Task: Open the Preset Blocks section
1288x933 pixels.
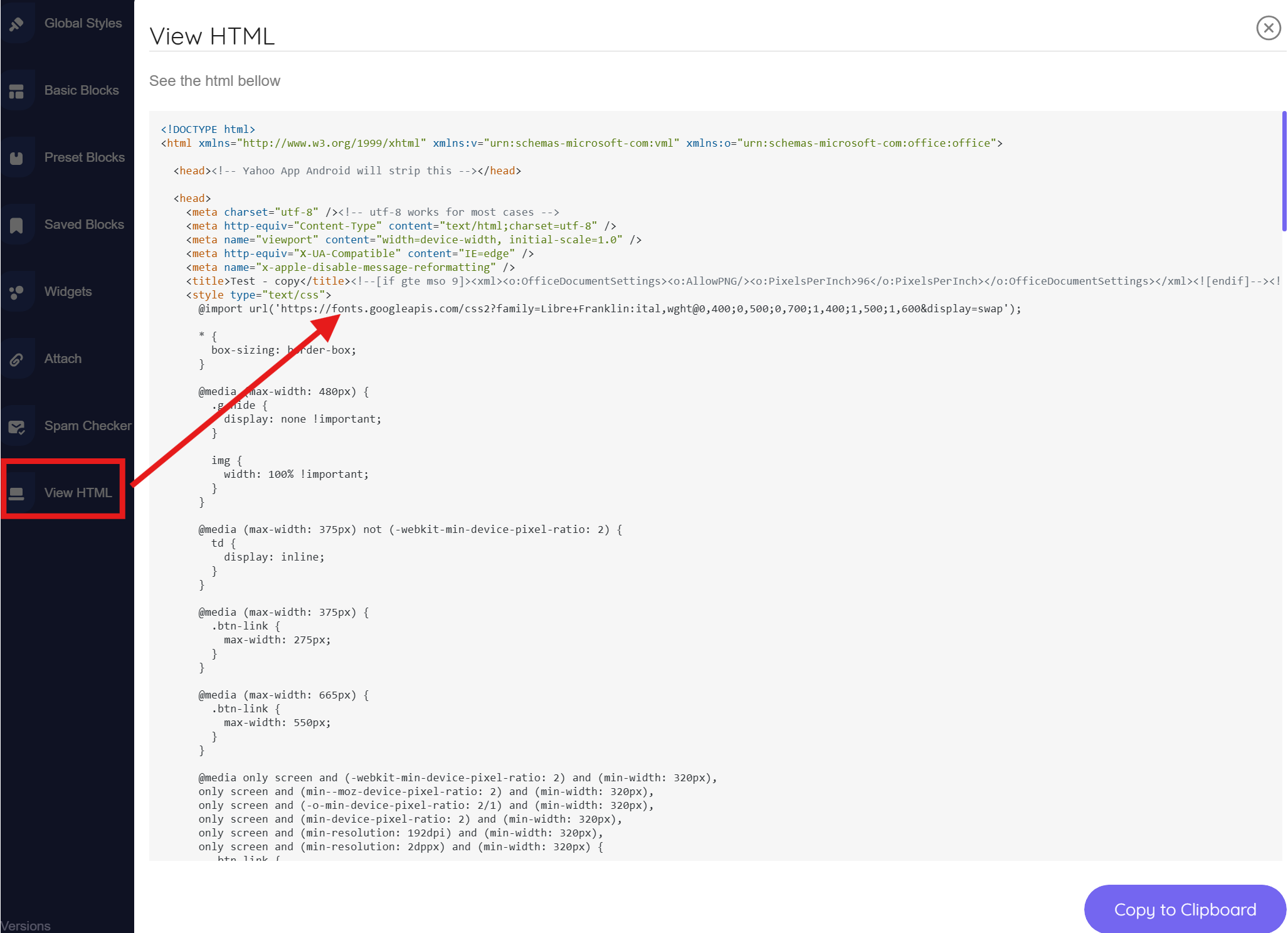Action: [x=84, y=157]
